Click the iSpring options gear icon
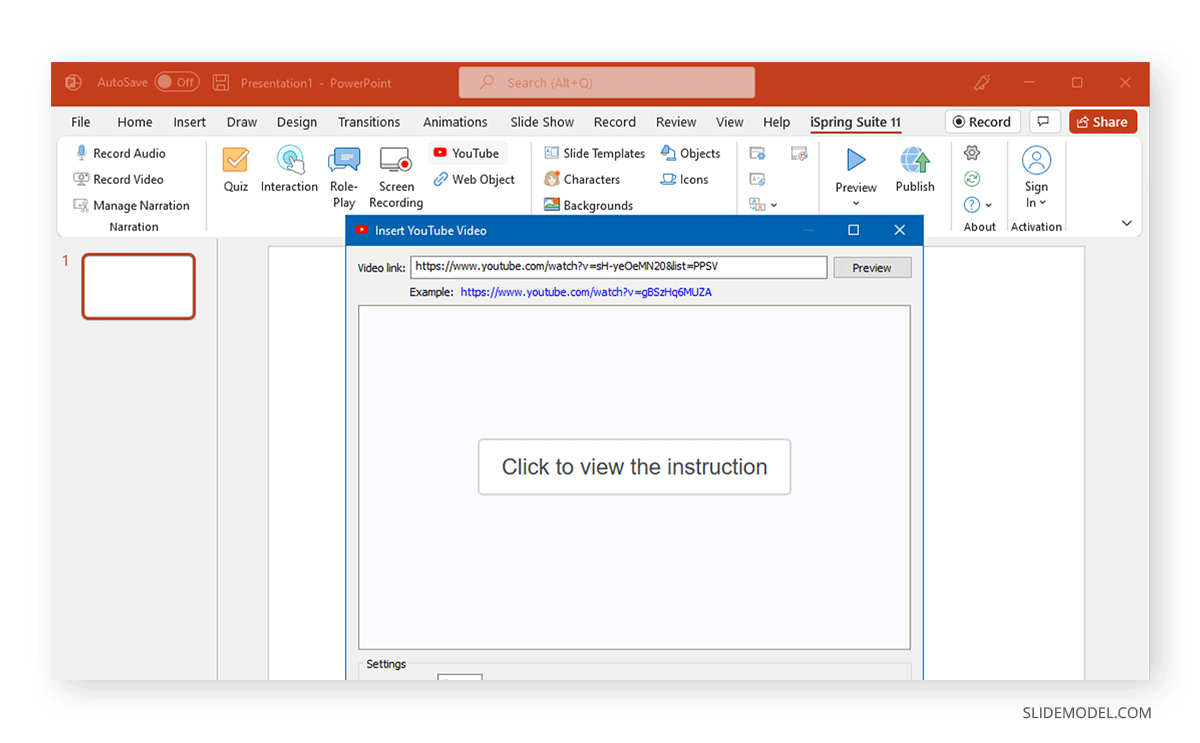The width and height of the screenshot is (1200, 743). click(972, 153)
